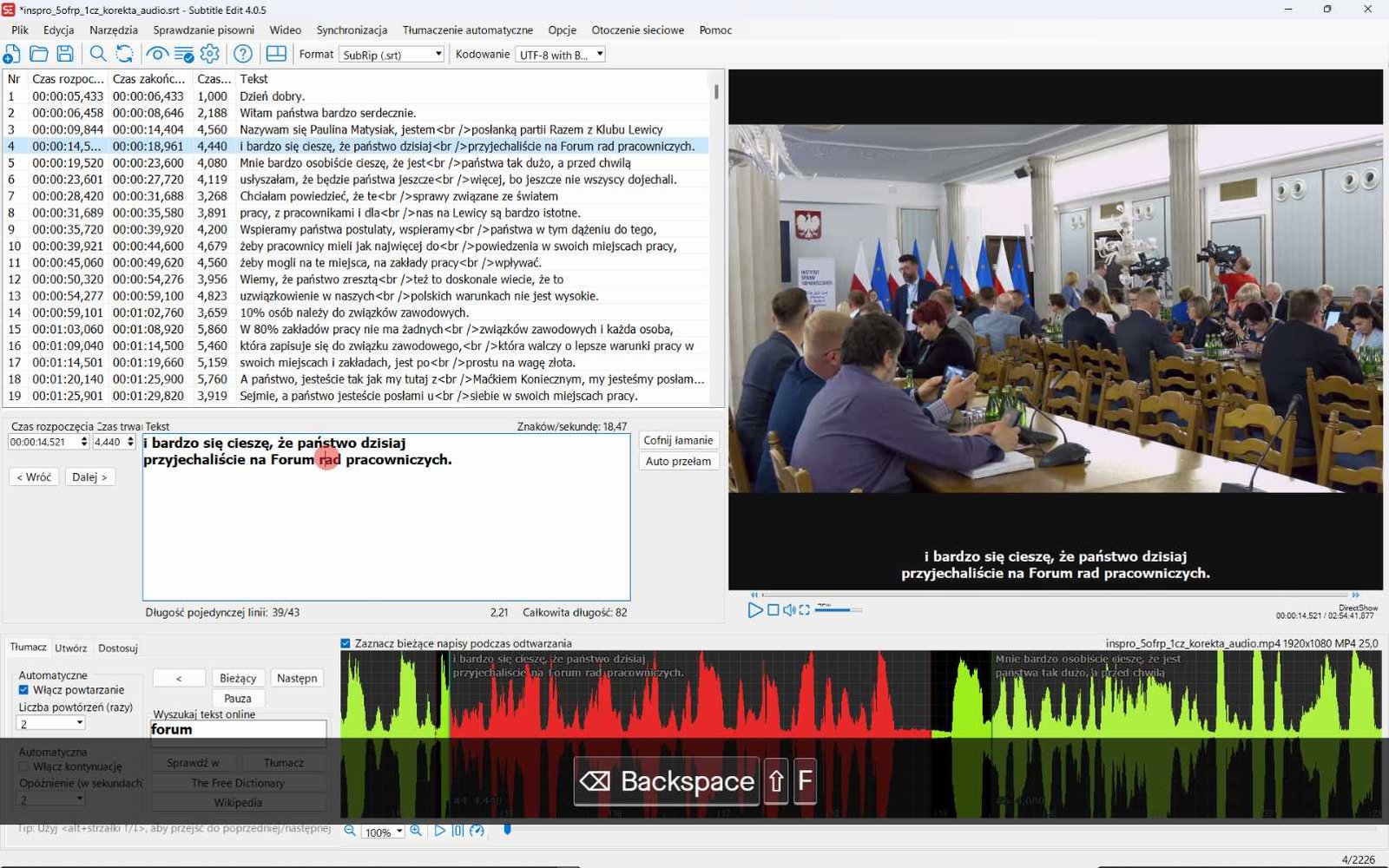Open the Tłumaczenie automatyczne menu

tap(468, 30)
